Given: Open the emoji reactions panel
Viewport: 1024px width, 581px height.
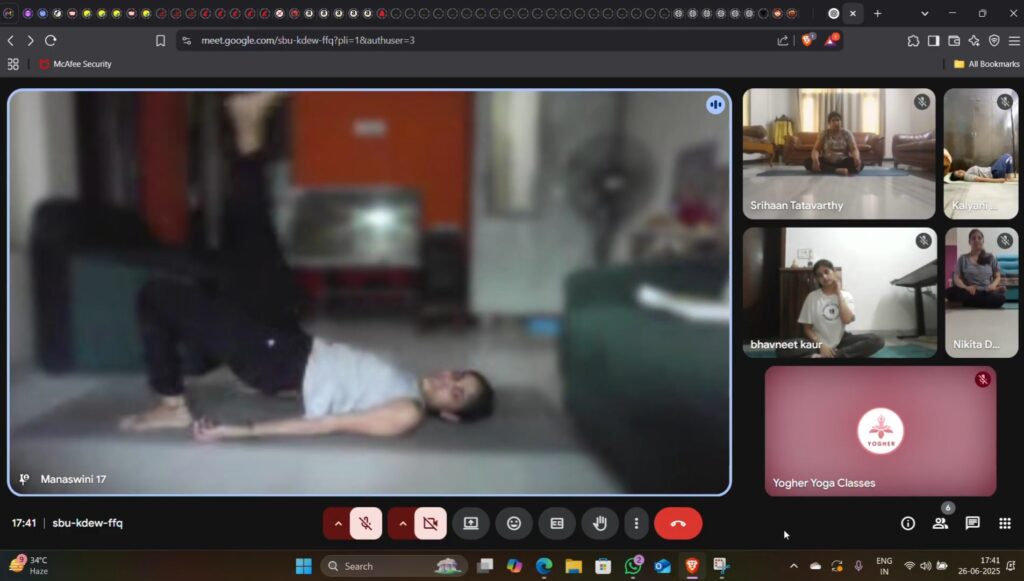Looking at the screenshot, I should [x=514, y=523].
